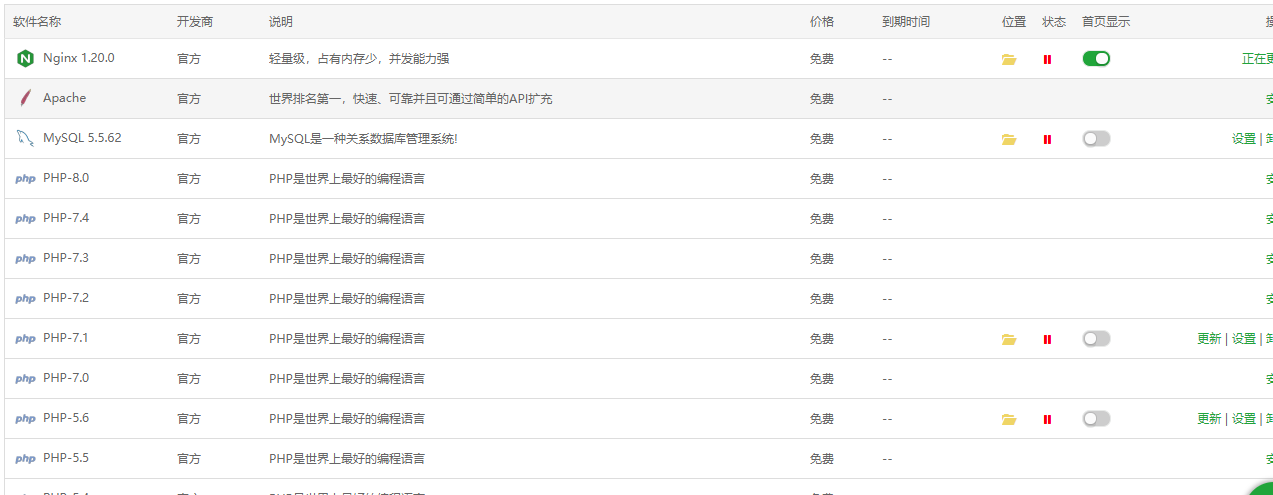Image resolution: width=1273 pixels, height=495 pixels.
Task: Open 设置 for PHP-5.6
Action: click(1243, 419)
